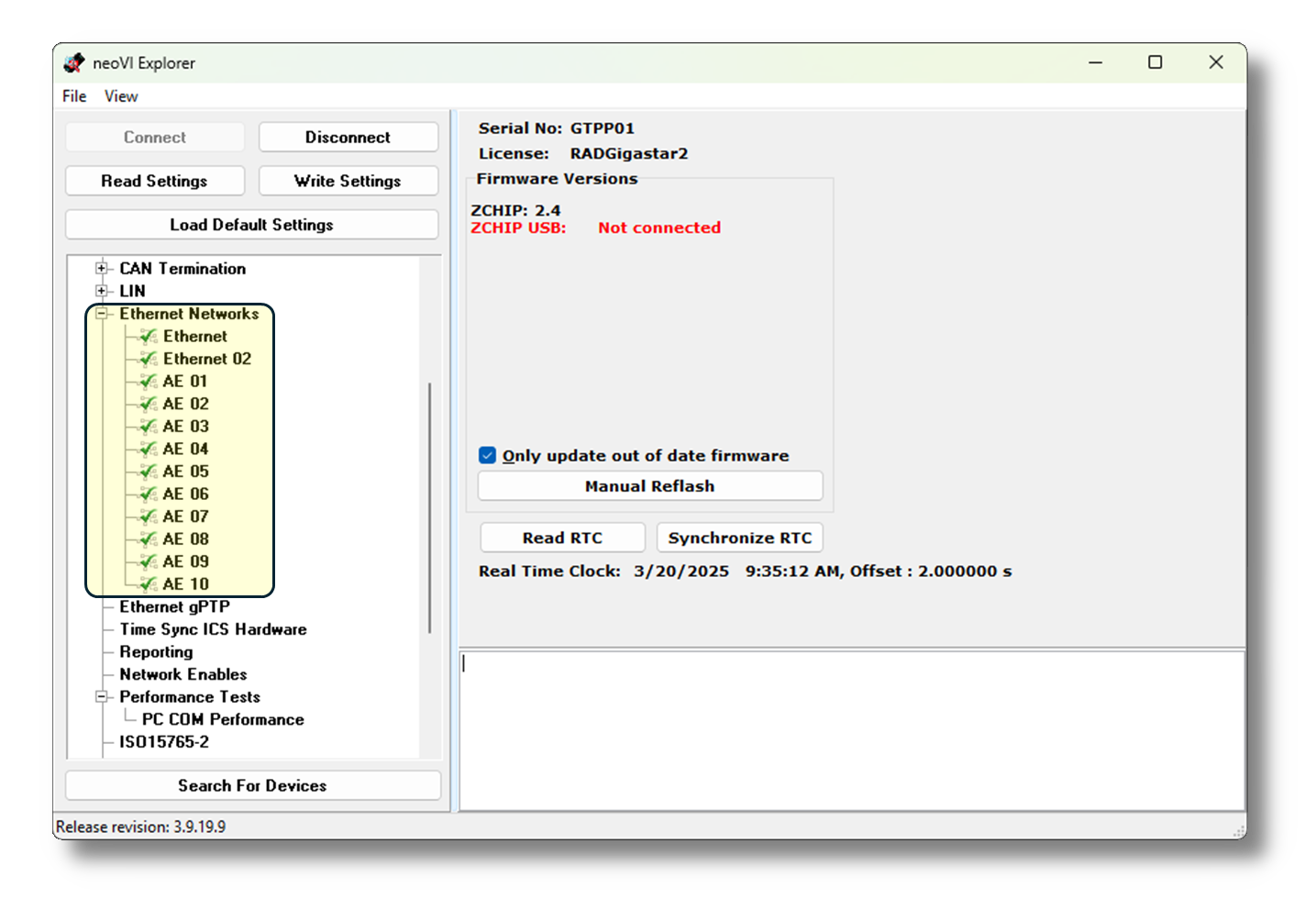Click the green checkmark icon beside Ethernet 02

coord(149,359)
